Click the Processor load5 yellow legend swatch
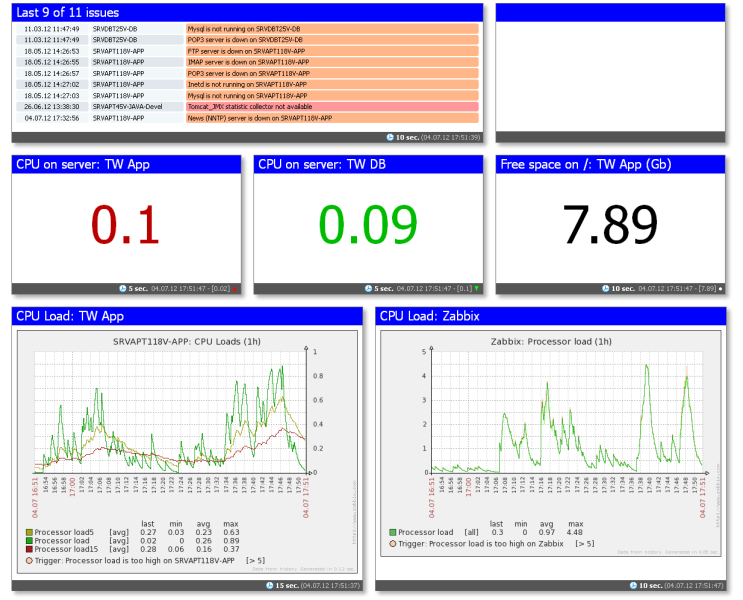 [29, 532]
